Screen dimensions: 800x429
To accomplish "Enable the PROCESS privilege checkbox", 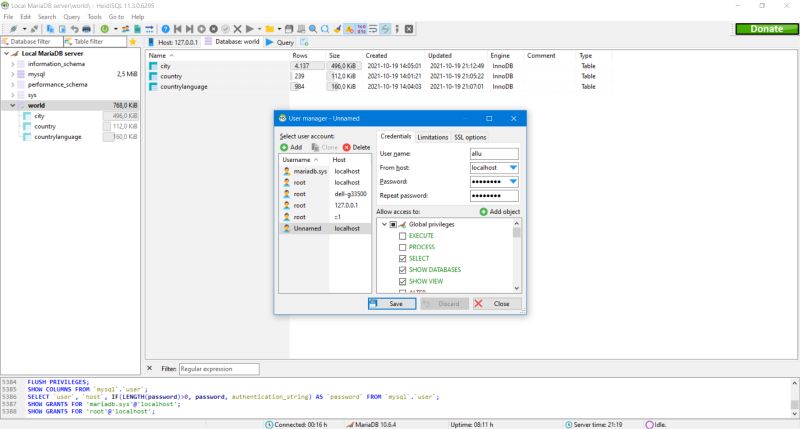I will 403,247.
